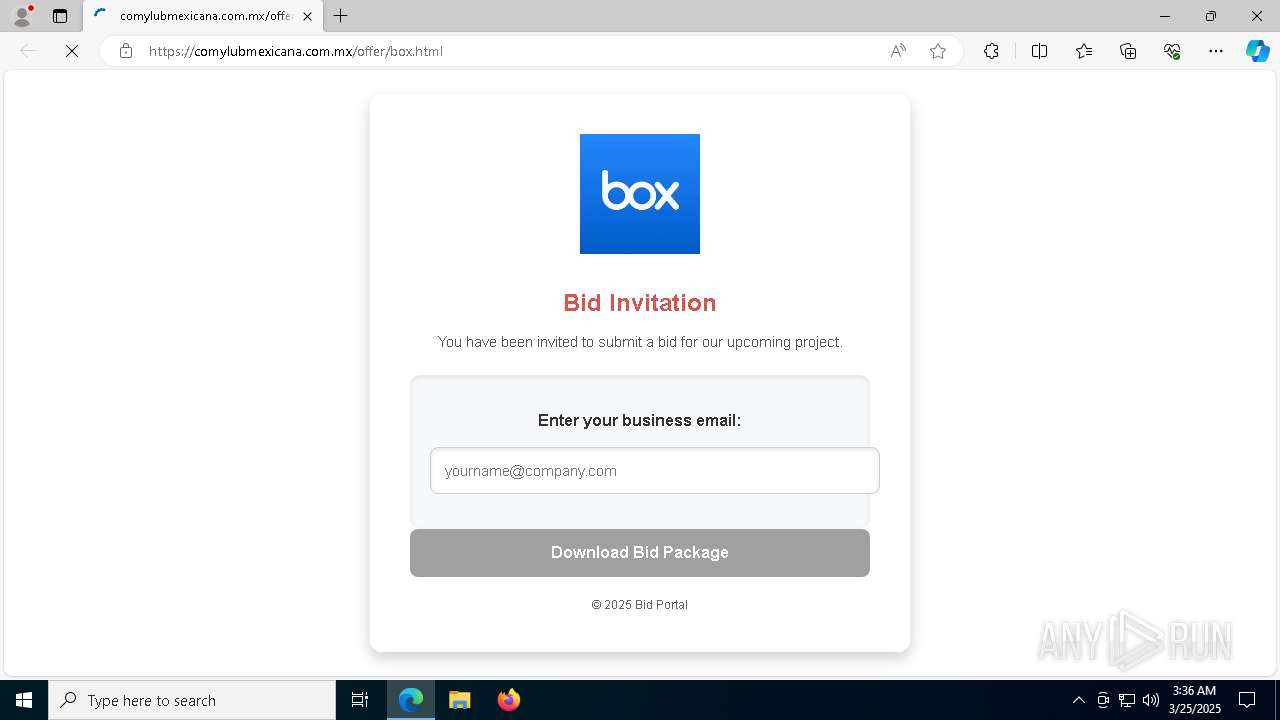This screenshot has width=1280, height=720.
Task: Click the invitation description text
Action: pyautogui.click(x=640, y=342)
